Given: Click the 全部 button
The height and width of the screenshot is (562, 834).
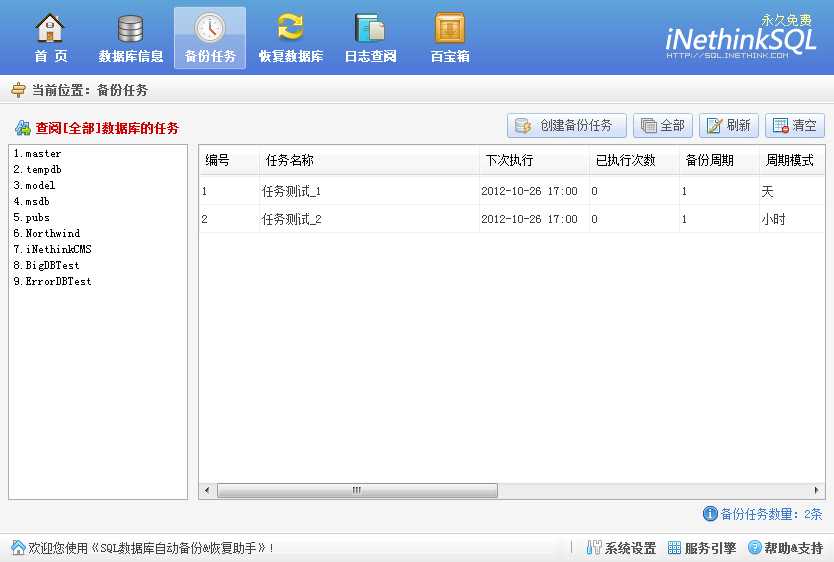Looking at the screenshot, I should pyautogui.click(x=663, y=125).
